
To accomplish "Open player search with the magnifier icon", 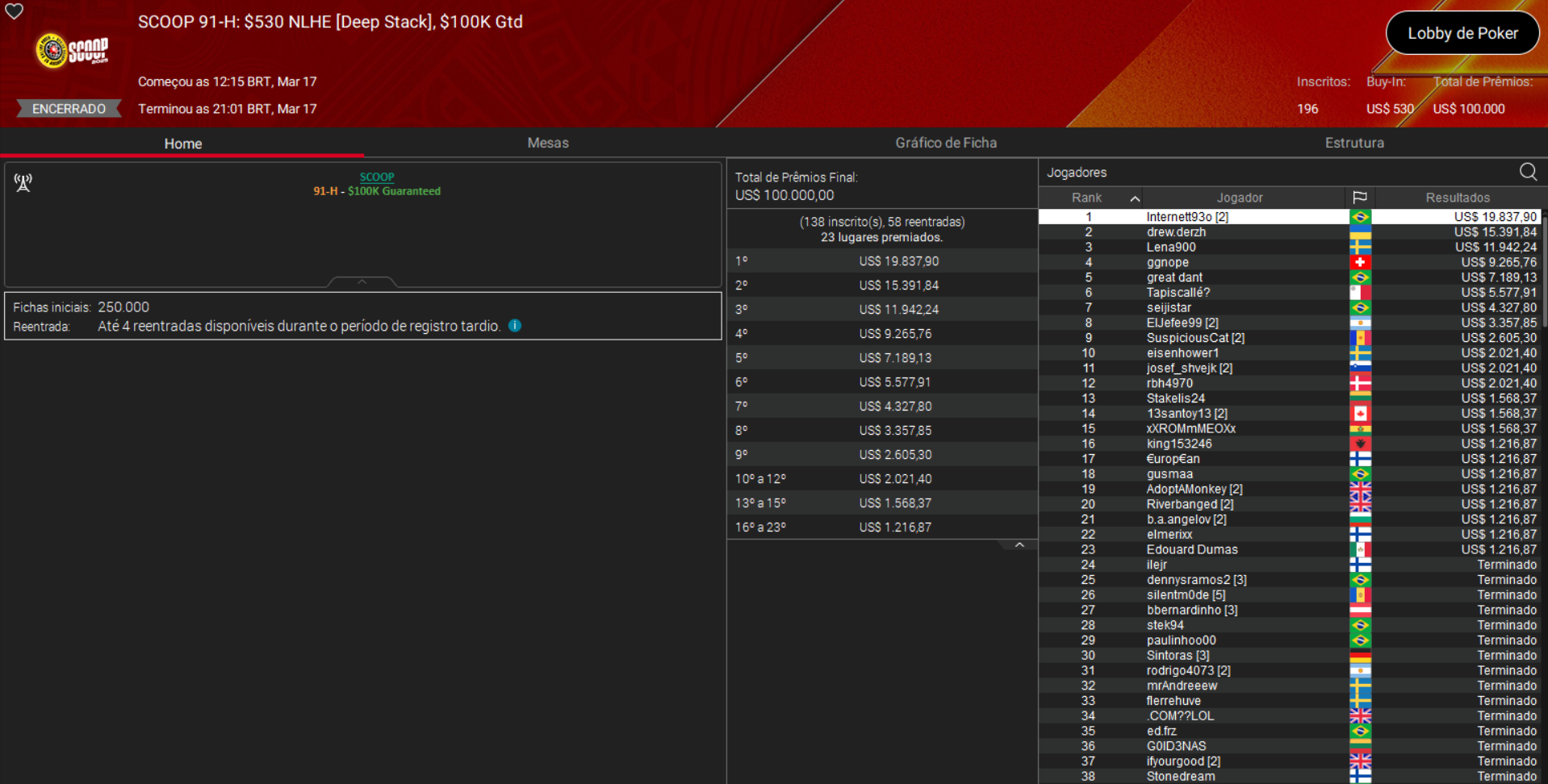I will [1528, 172].
